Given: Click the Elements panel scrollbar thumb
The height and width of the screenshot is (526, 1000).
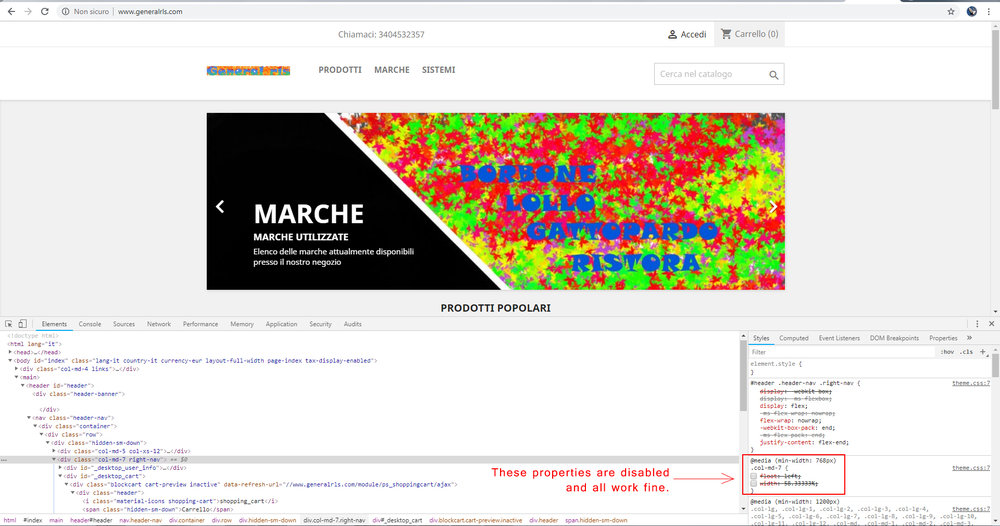Looking at the screenshot, I should coord(743,376).
